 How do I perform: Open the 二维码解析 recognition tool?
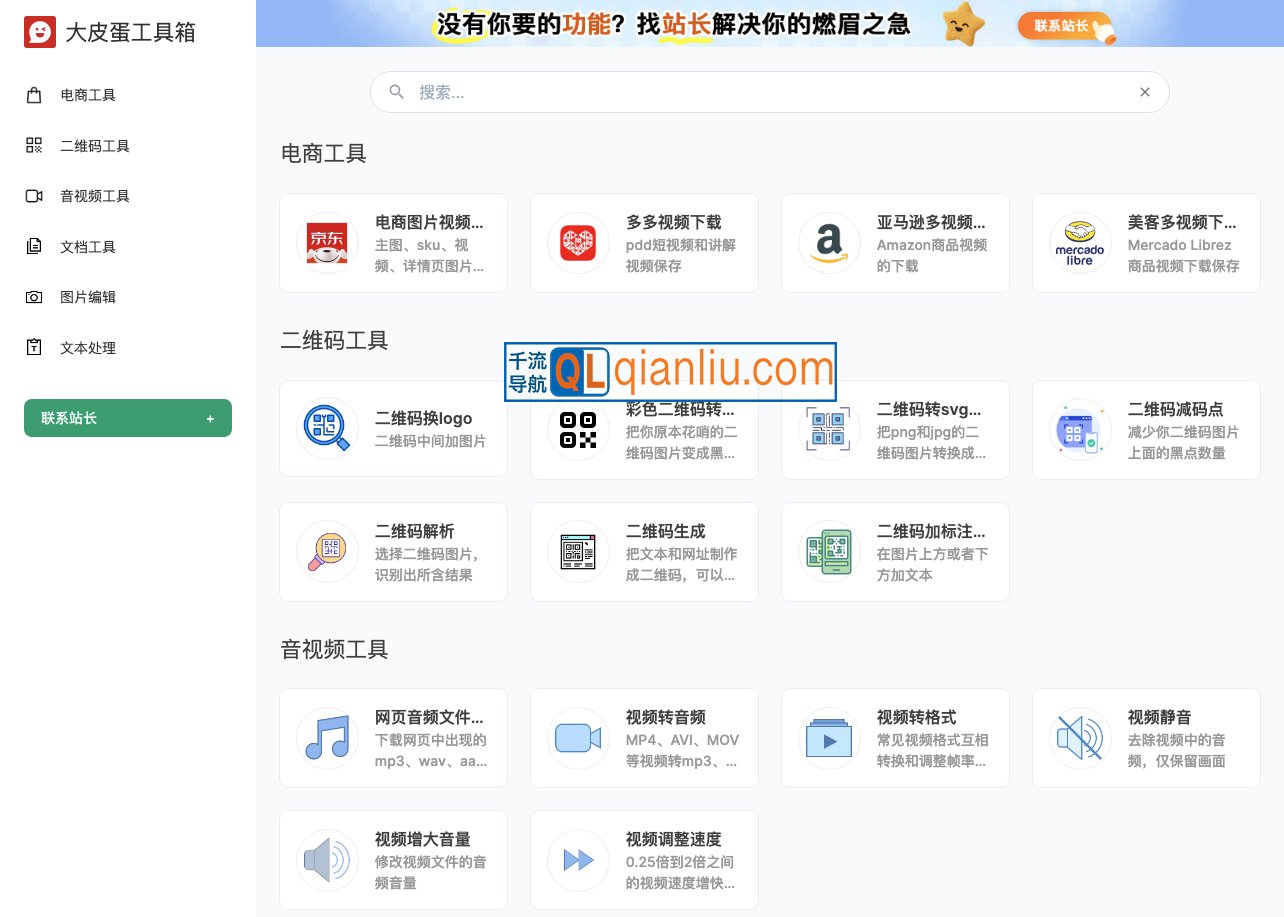tap(393, 551)
